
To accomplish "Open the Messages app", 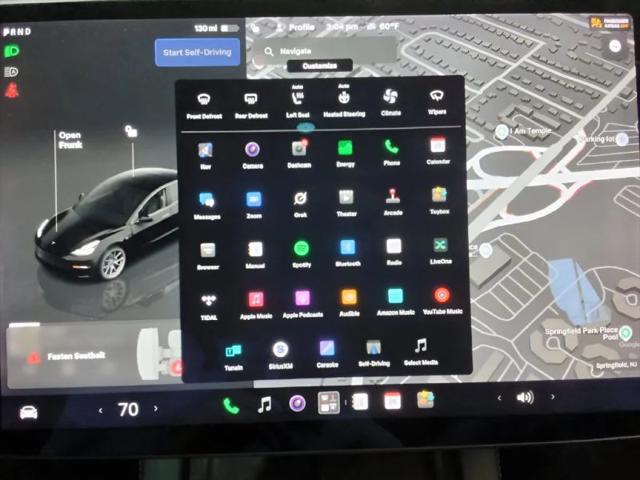I will [x=207, y=206].
